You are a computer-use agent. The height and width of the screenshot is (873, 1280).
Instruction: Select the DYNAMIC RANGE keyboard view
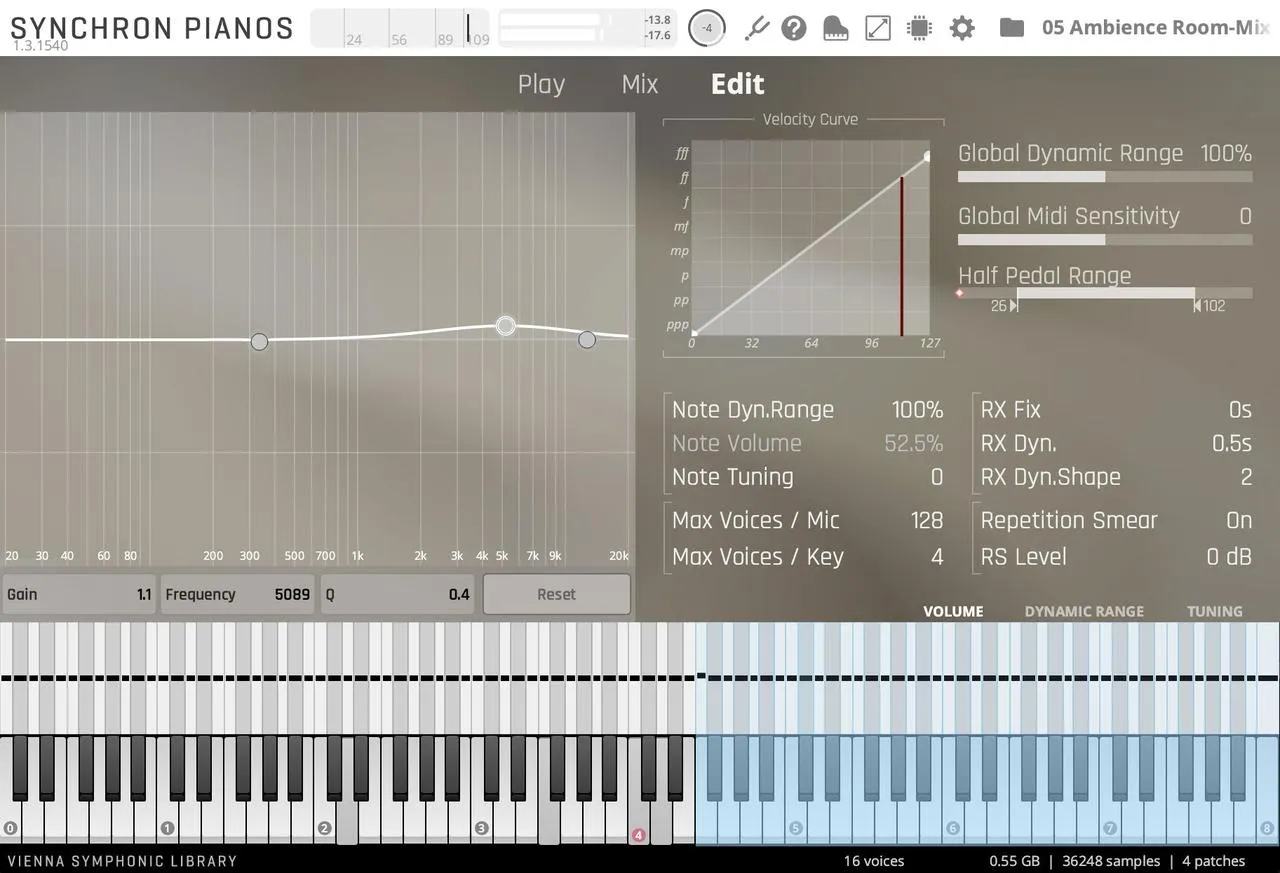click(1084, 611)
